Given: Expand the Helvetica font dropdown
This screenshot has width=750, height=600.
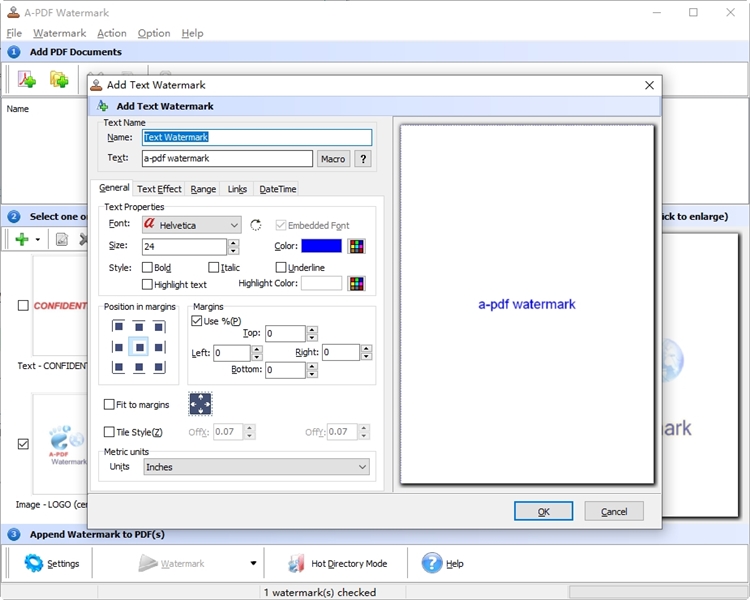Looking at the screenshot, I should (234, 226).
